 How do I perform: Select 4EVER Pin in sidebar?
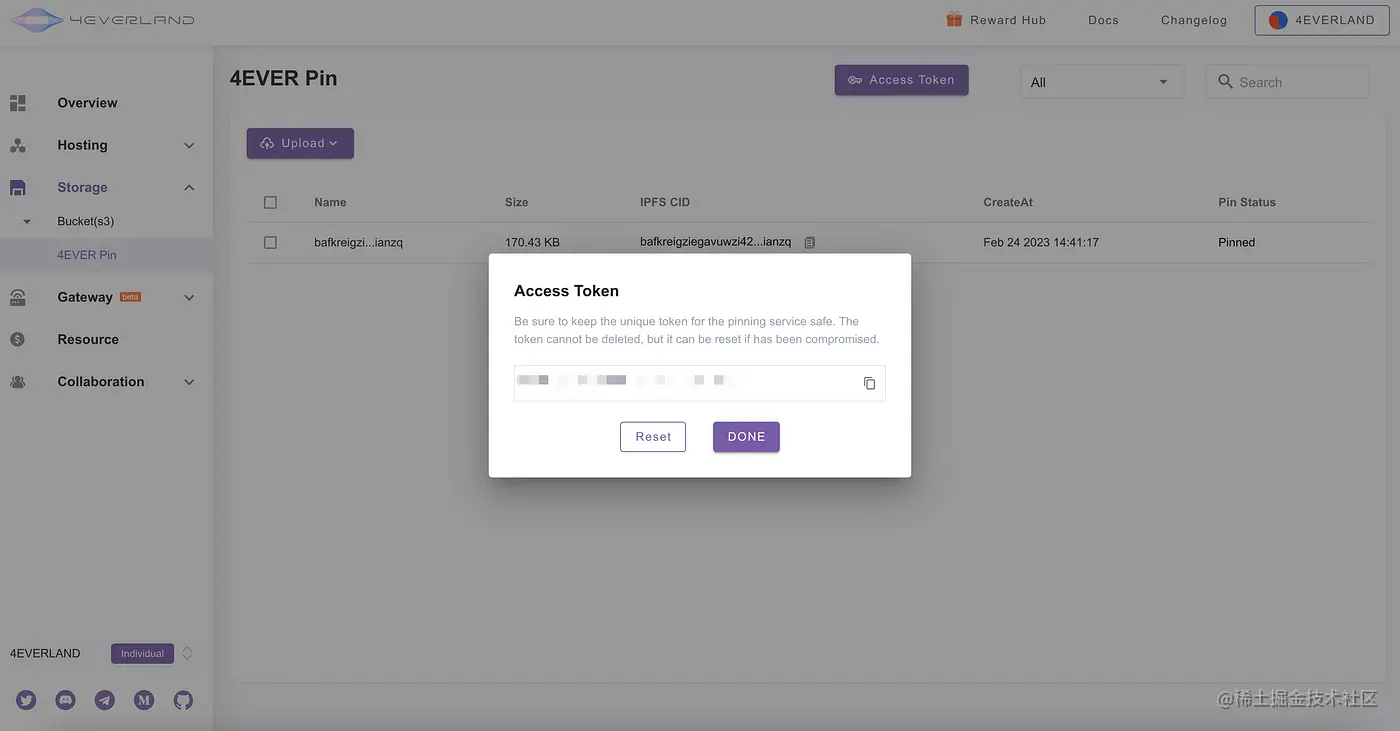pyautogui.click(x=87, y=255)
